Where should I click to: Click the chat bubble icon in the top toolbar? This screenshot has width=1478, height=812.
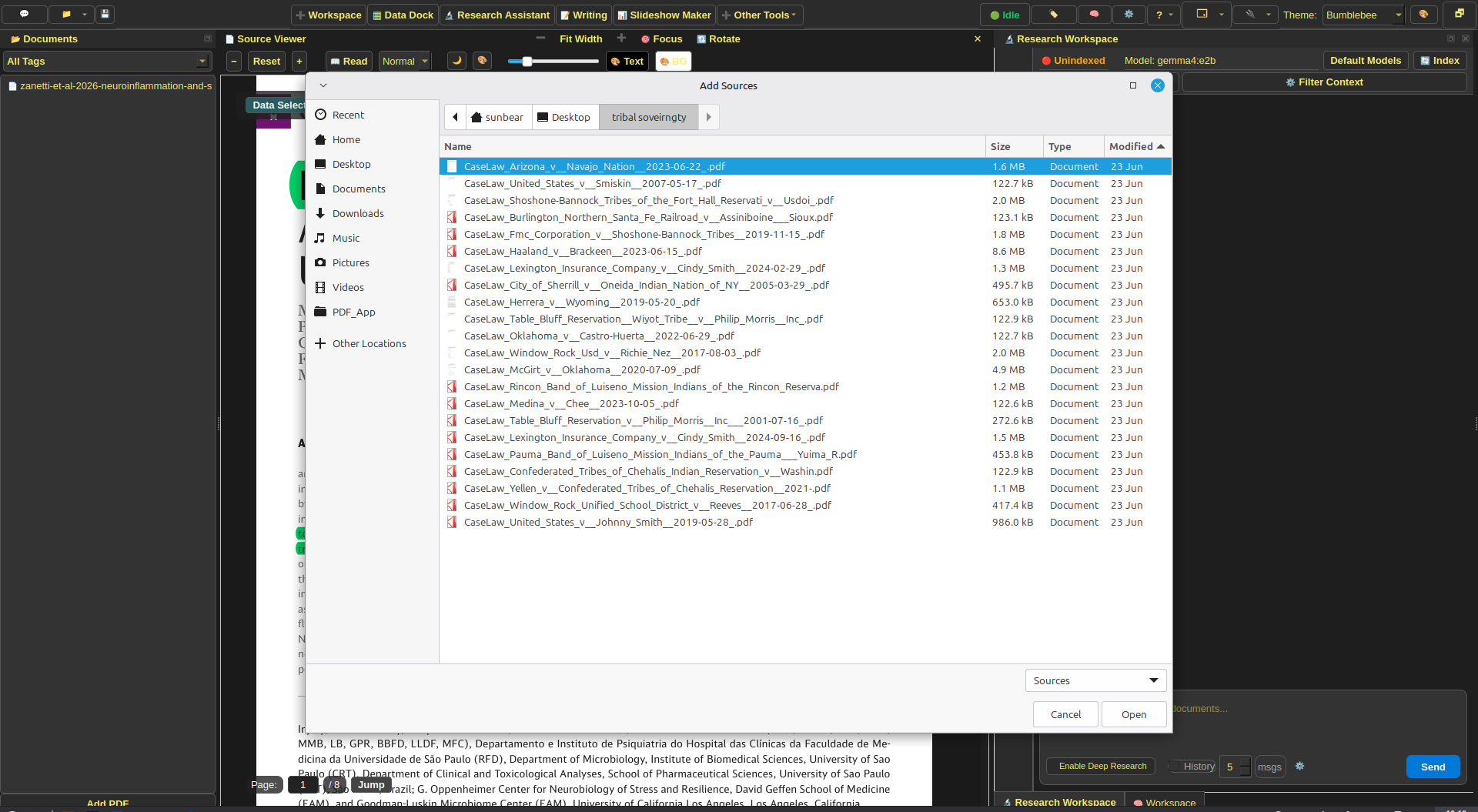(24, 14)
